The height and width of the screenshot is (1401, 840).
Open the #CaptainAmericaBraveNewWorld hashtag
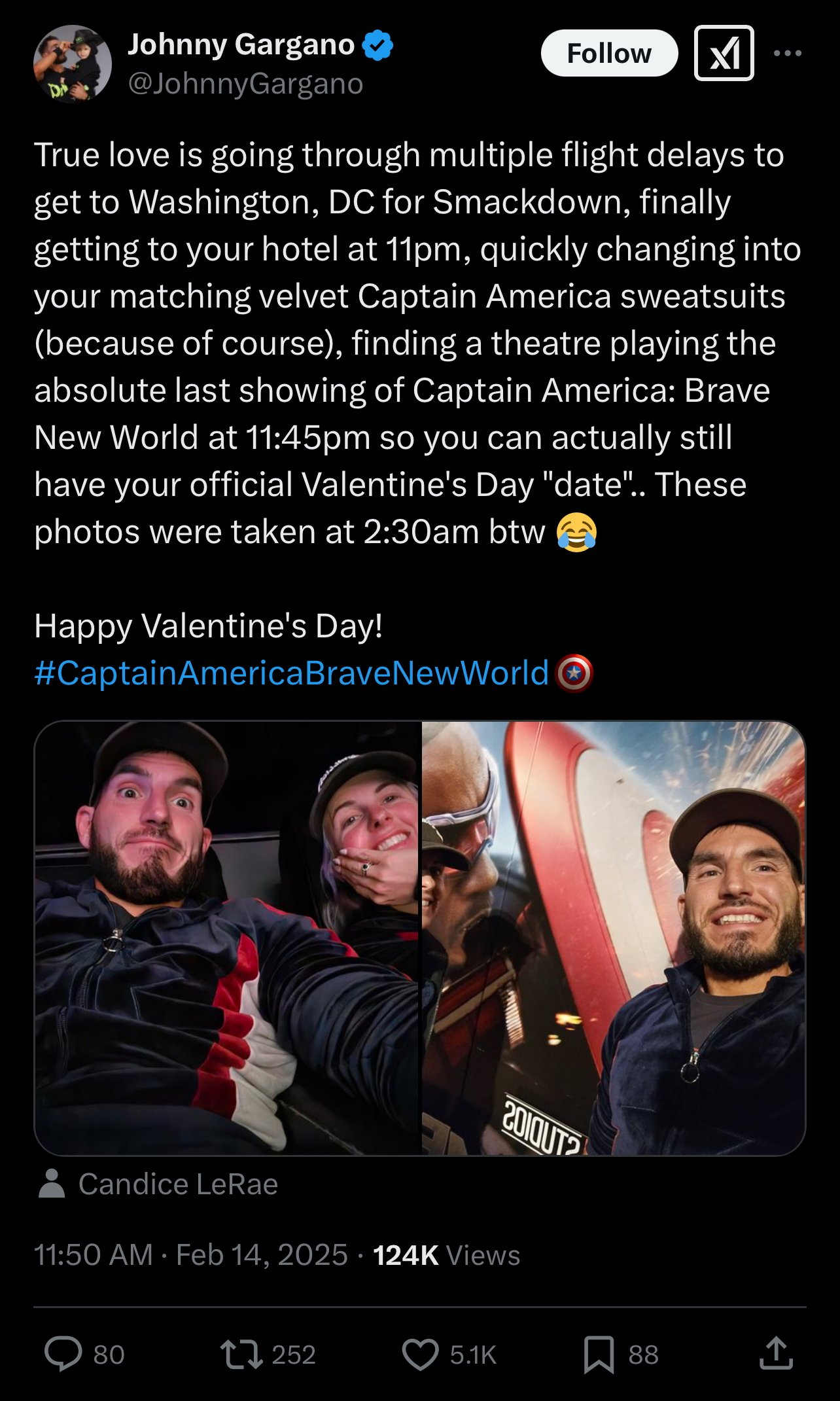tap(291, 673)
